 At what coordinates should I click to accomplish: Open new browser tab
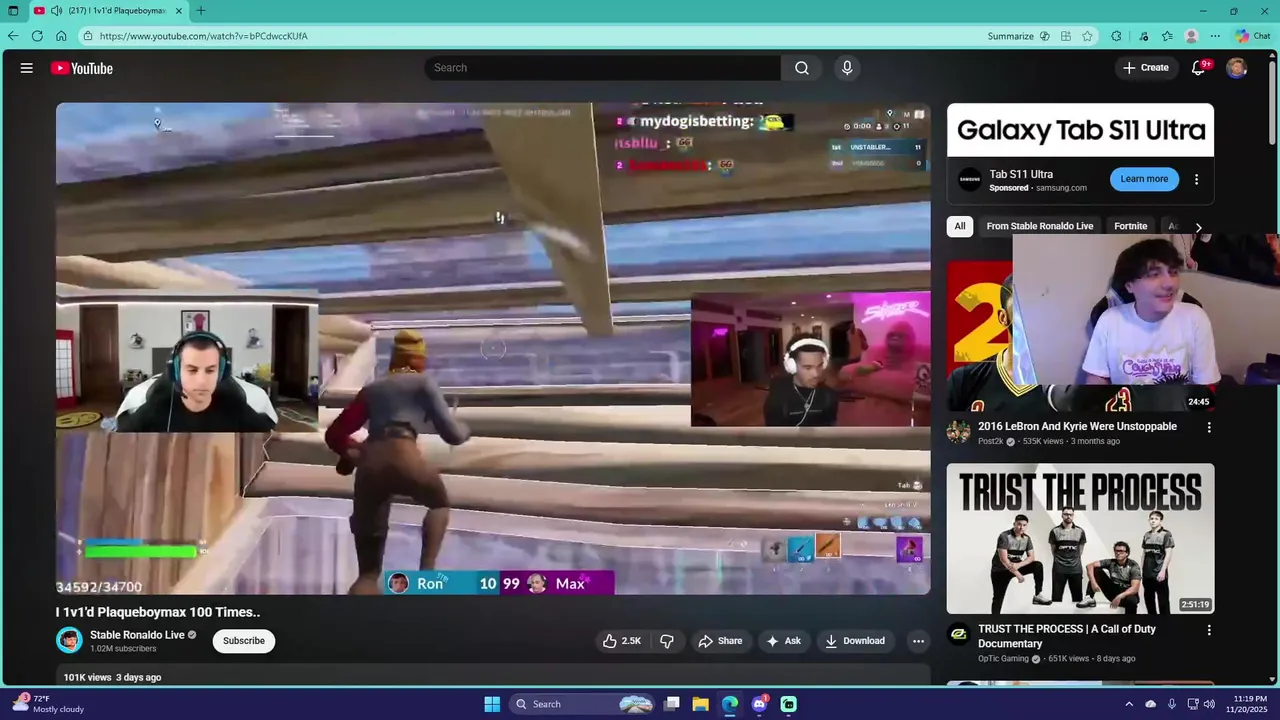point(201,11)
